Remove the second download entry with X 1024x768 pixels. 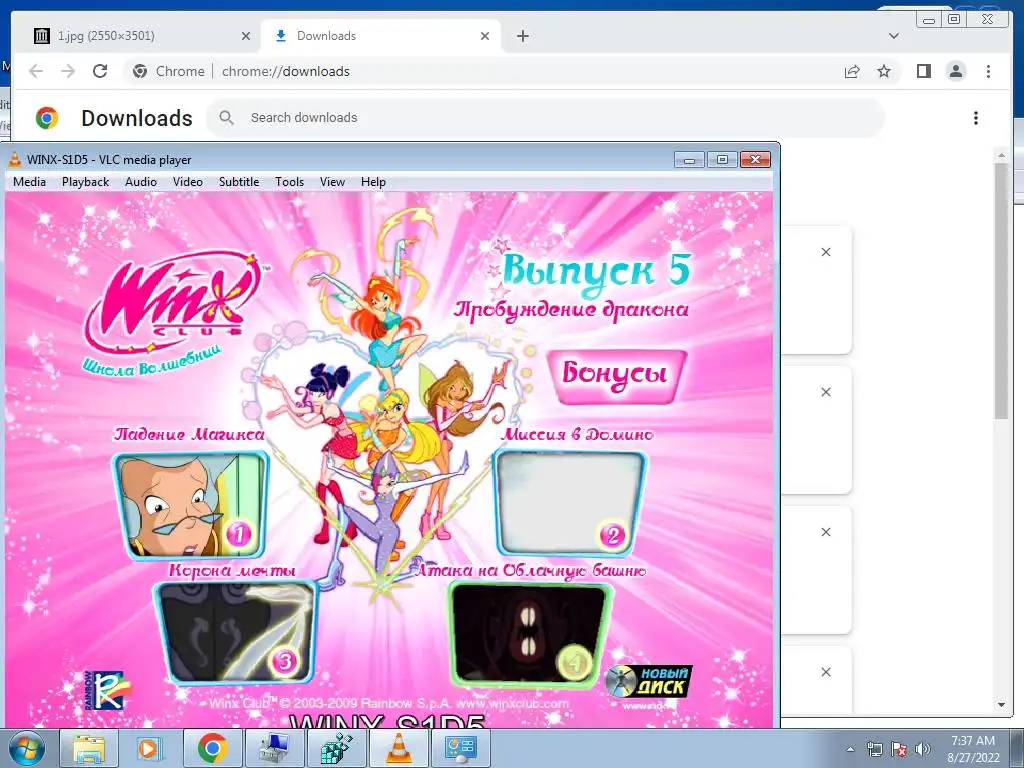coord(825,392)
